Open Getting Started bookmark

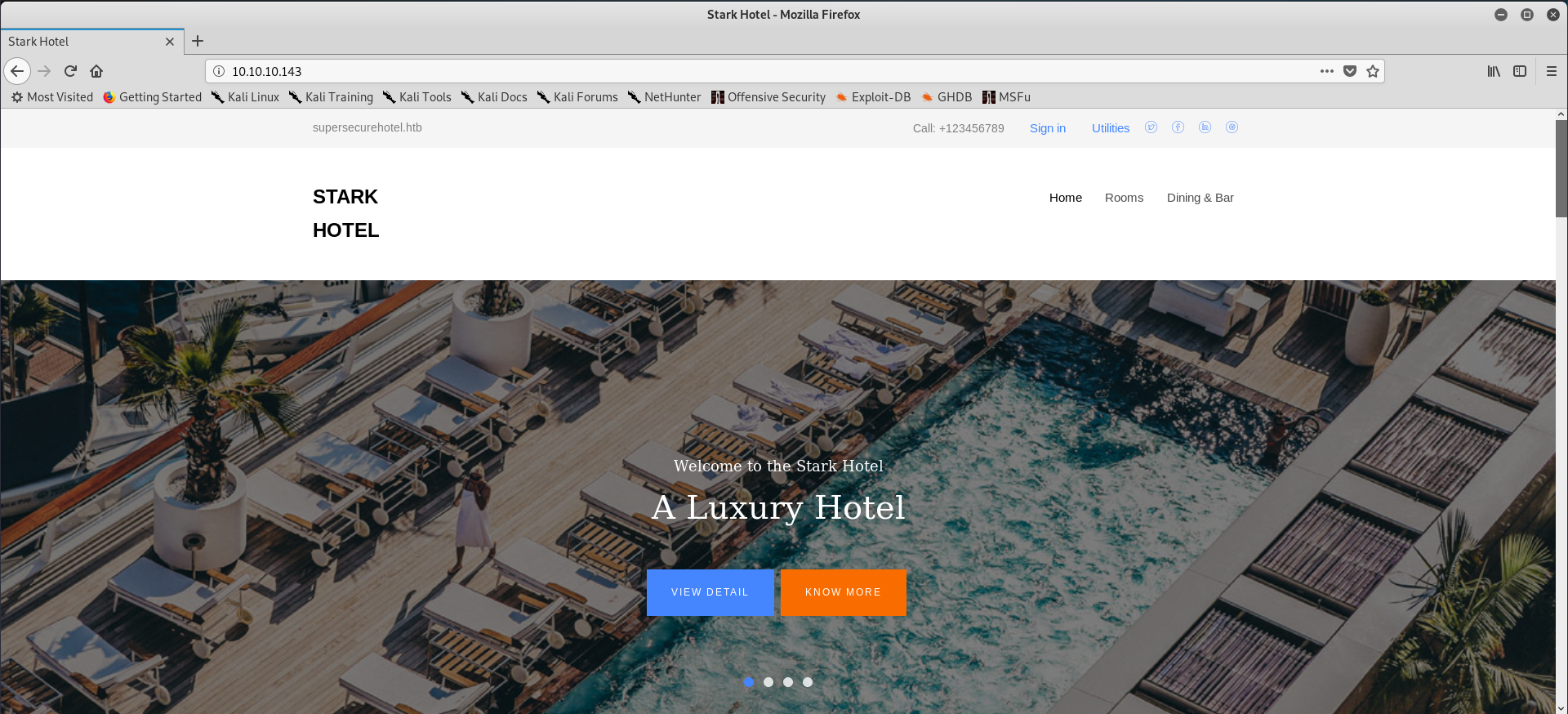153,97
